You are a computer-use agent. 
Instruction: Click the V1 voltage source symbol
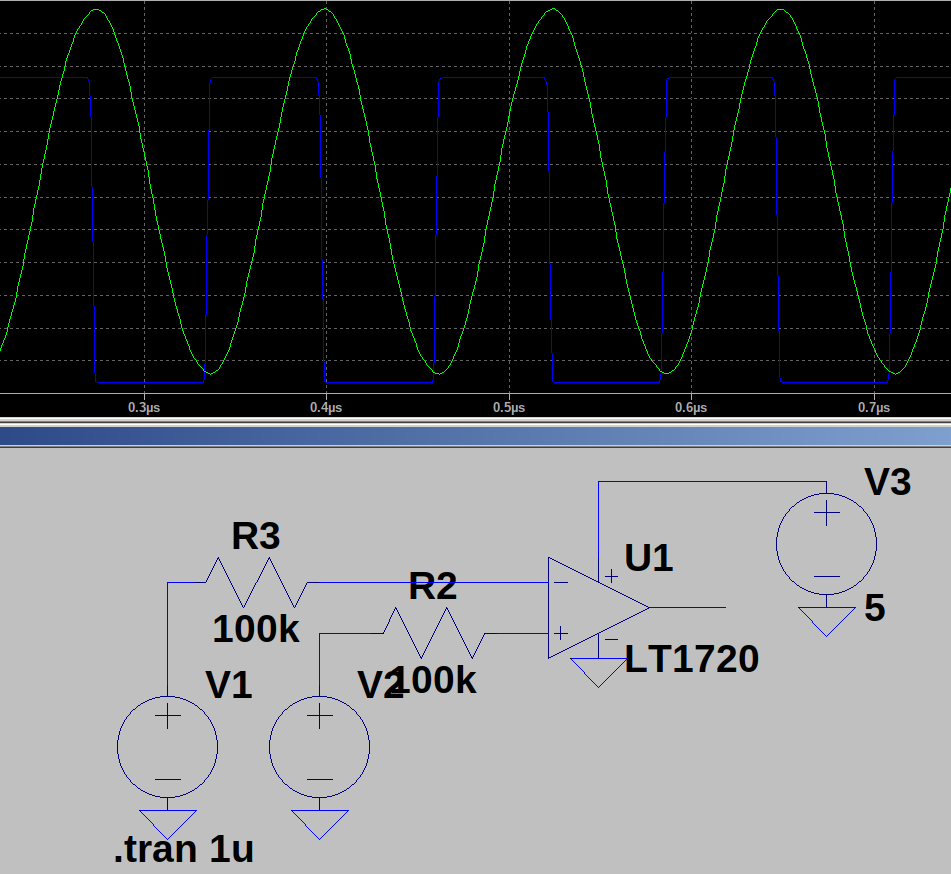(167, 746)
